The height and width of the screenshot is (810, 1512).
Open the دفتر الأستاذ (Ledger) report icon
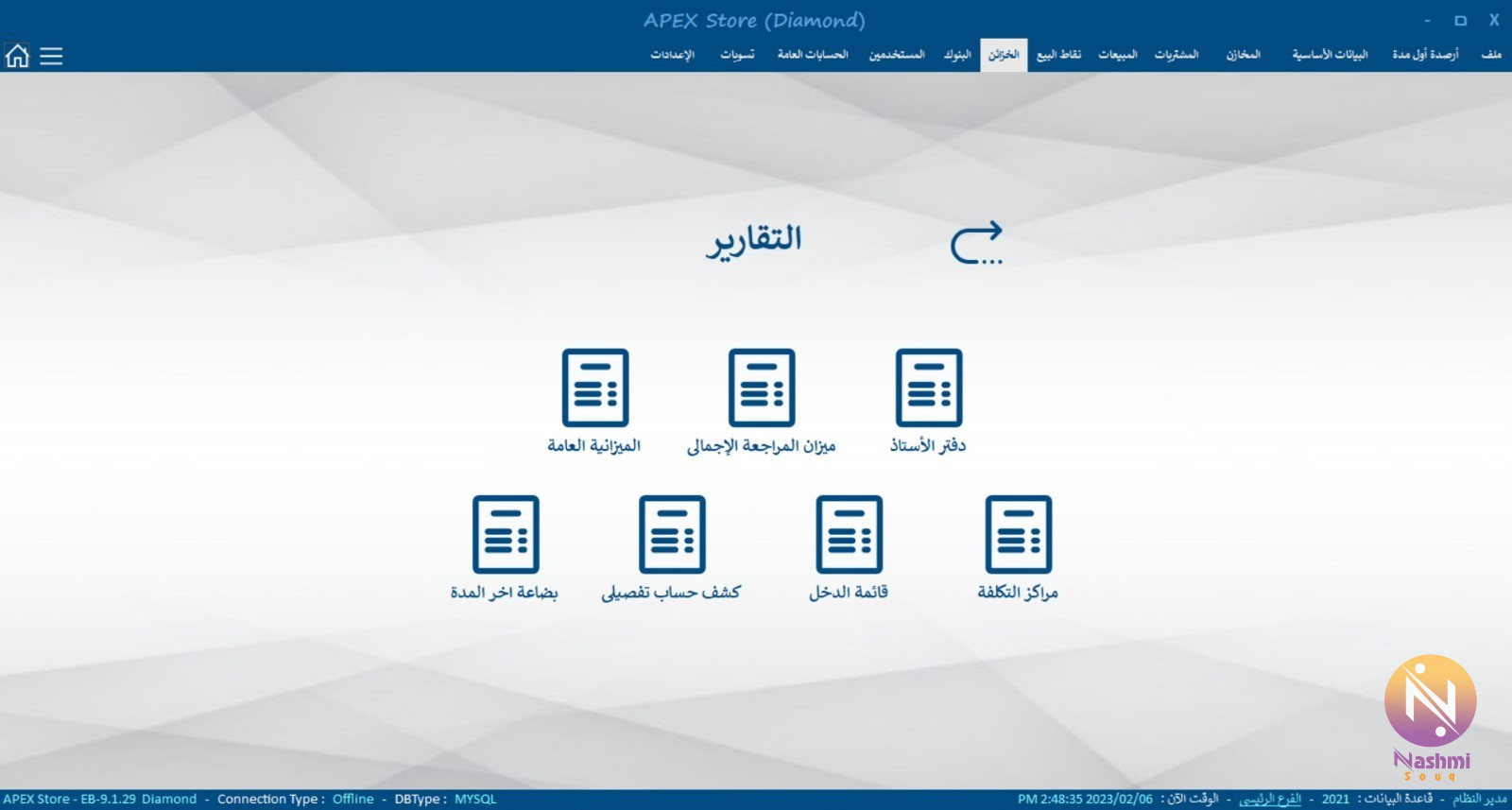928,388
